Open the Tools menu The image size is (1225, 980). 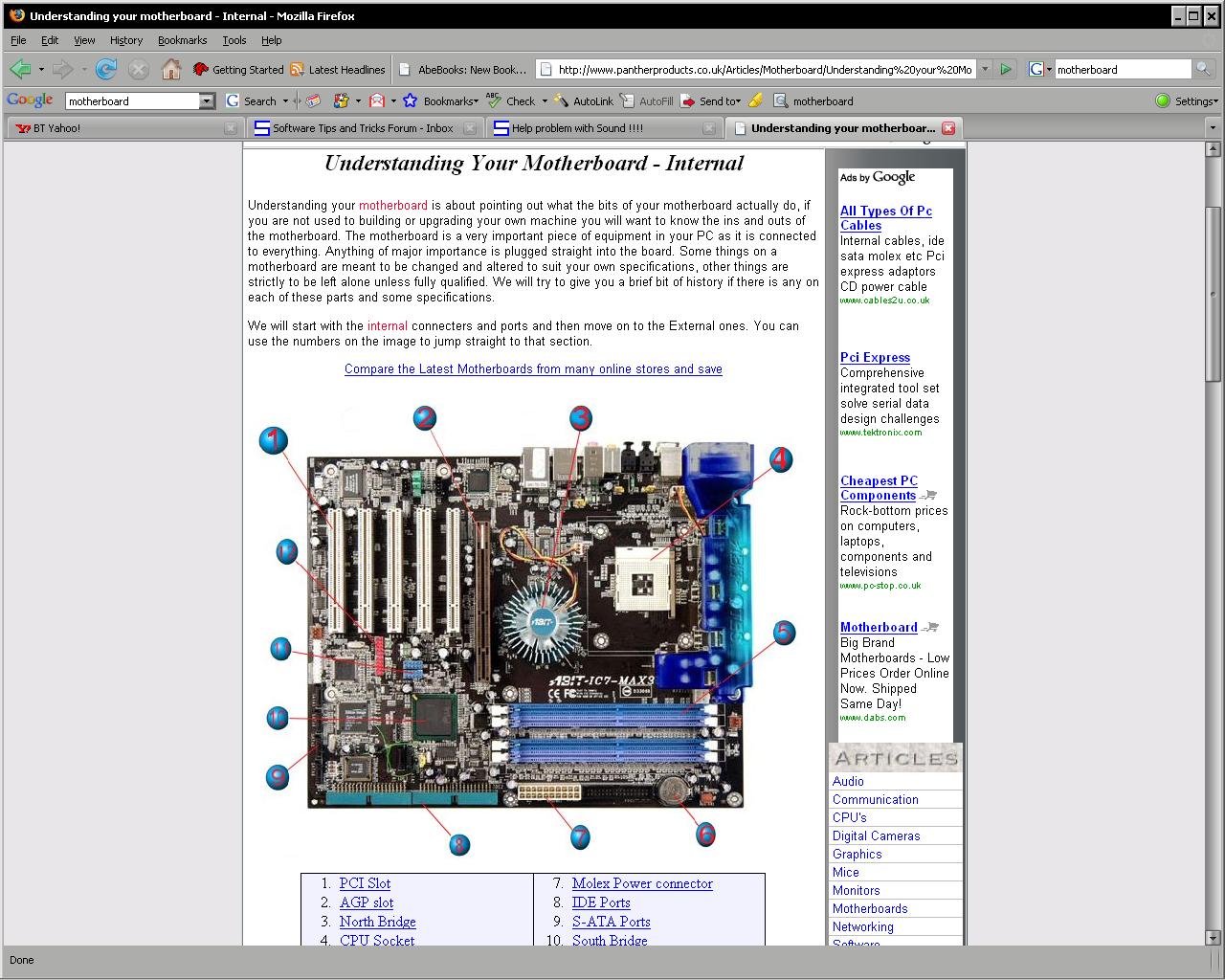pyautogui.click(x=234, y=40)
